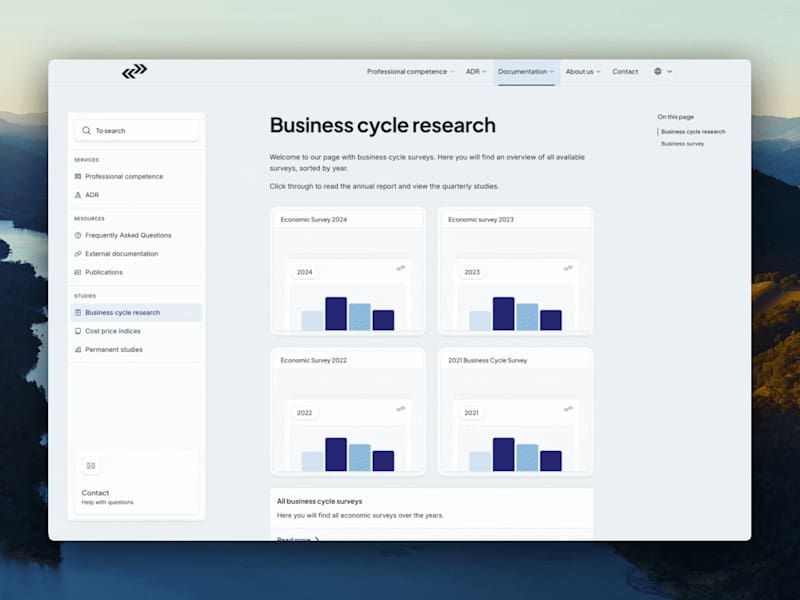The image size is (800, 600).
Task: Jump to Business cycle research anchor
Action: pos(693,132)
